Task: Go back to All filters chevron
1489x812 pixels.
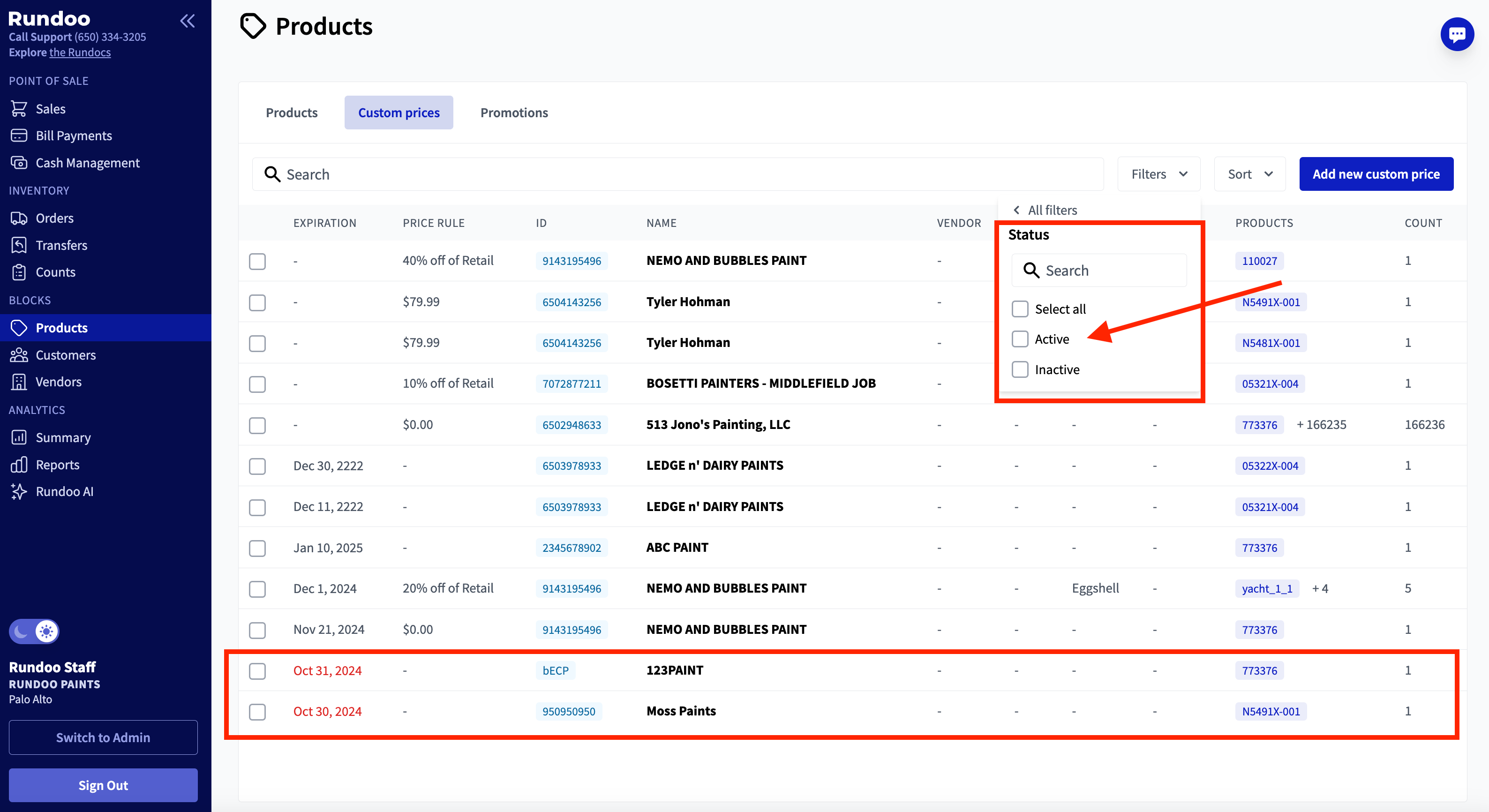Action: [x=1017, y=210]
